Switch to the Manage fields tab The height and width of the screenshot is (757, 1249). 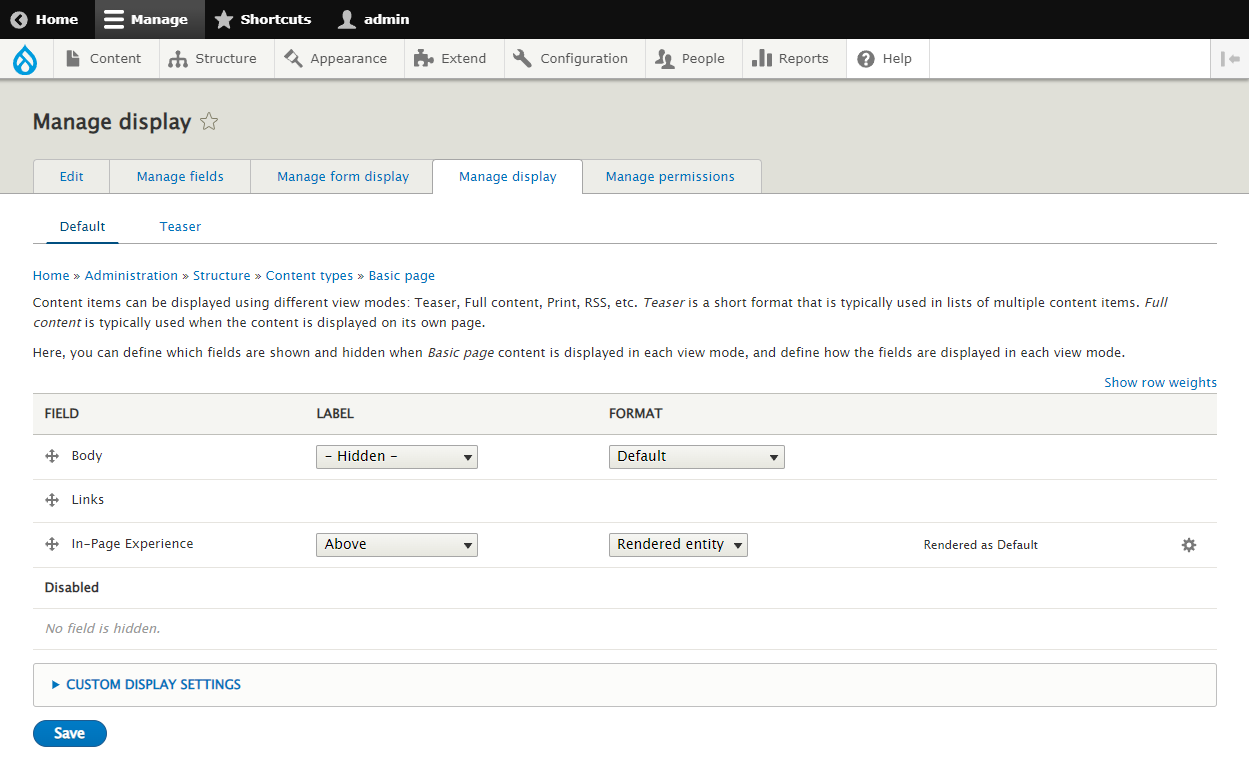180,176
